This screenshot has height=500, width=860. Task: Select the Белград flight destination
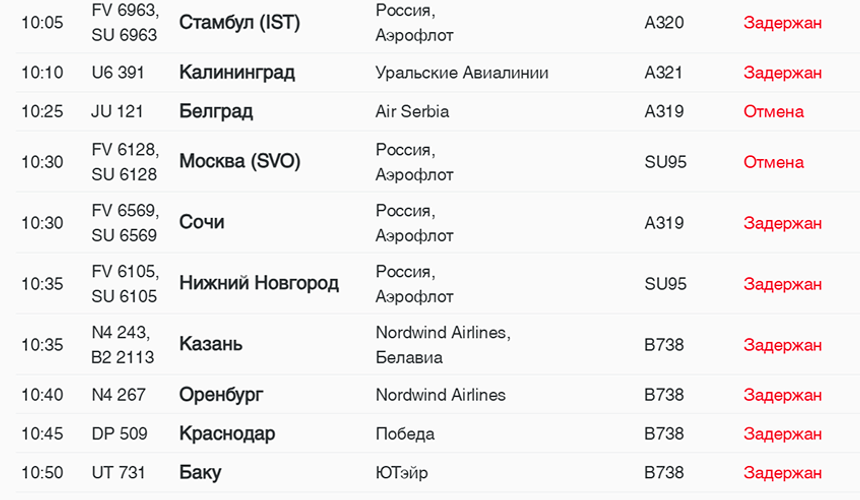[x=216, y=112]
